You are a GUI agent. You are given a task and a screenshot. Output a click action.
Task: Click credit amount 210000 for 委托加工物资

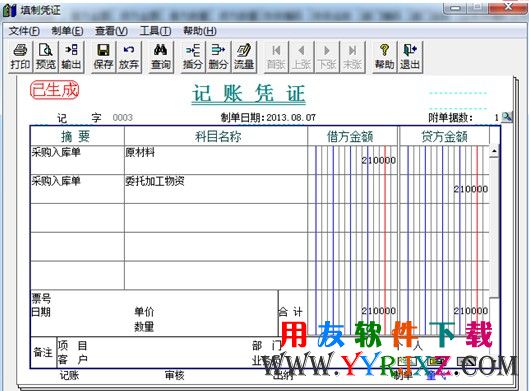(471, 189)
